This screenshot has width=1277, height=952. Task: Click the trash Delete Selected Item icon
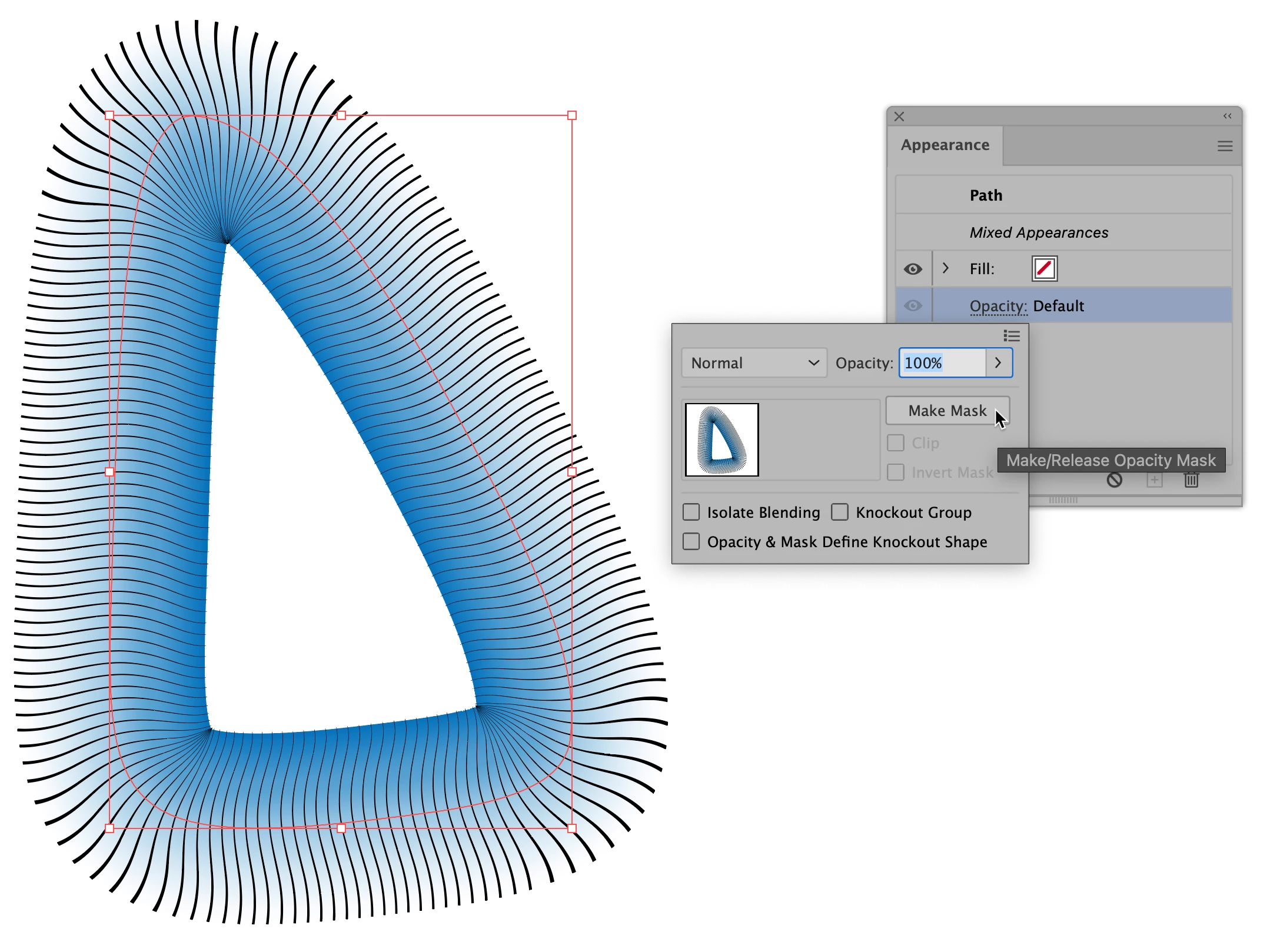point(1191,480)
